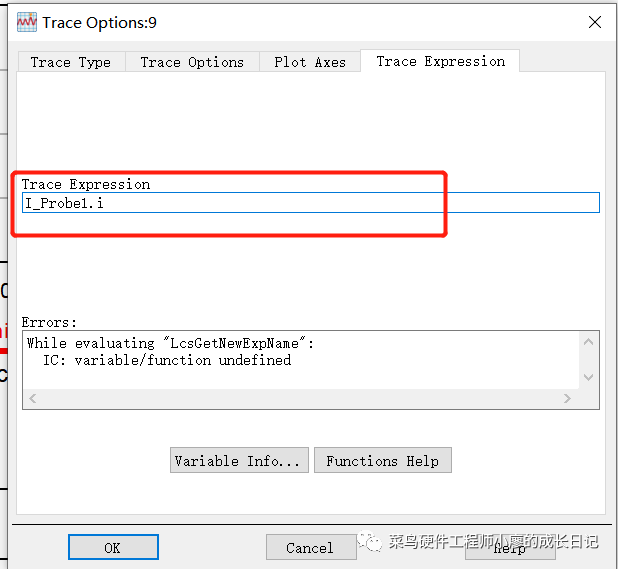The width and height of the screenshot is (618, 569).
Task: Open Functions Help
Action: click(x=383, y=460)
